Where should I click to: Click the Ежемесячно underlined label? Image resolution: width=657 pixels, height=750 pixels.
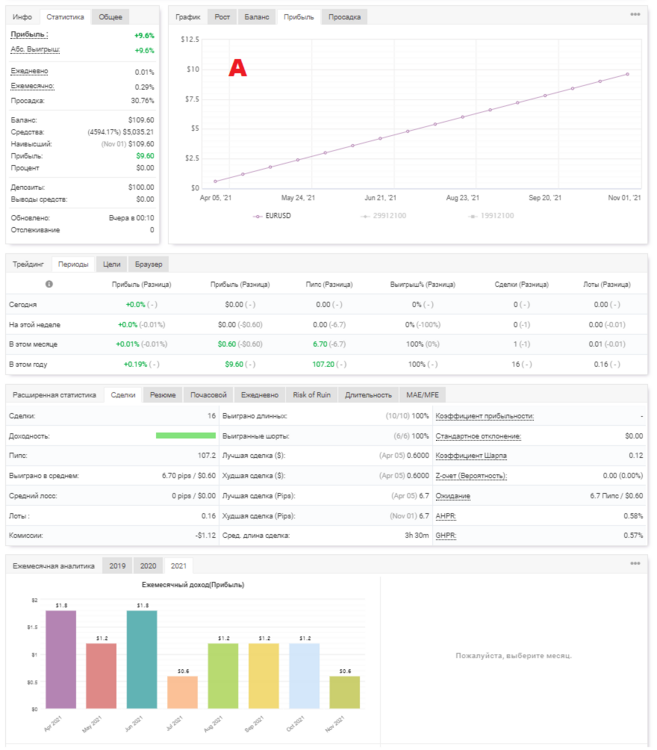pos(33,86)
